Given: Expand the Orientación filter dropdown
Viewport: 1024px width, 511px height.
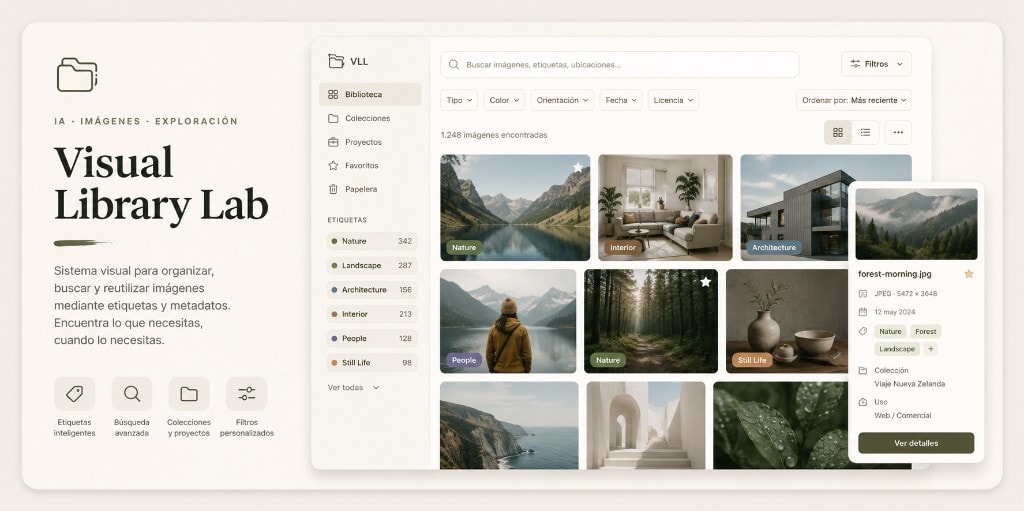Looking at the screenshot, I should point(562,100).
